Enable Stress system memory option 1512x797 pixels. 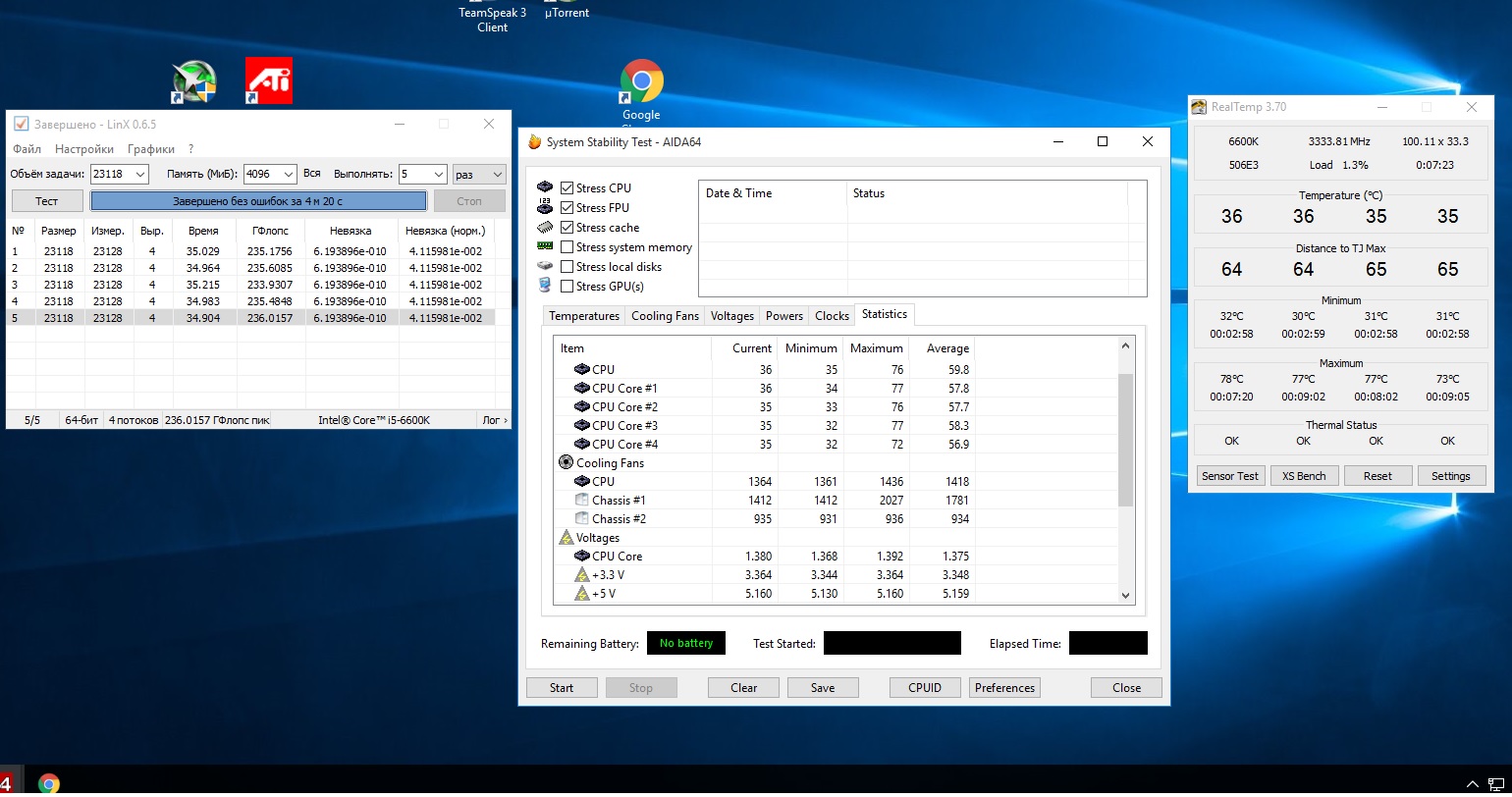[x=567, y=247]
